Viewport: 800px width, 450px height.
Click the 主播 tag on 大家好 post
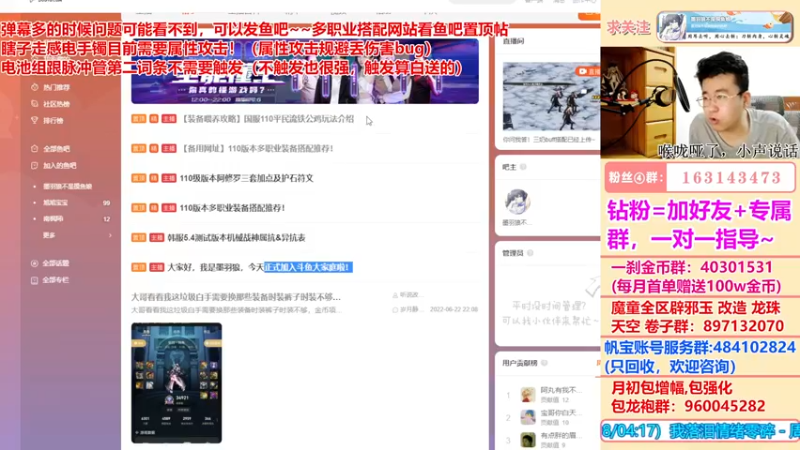(157, 267)
